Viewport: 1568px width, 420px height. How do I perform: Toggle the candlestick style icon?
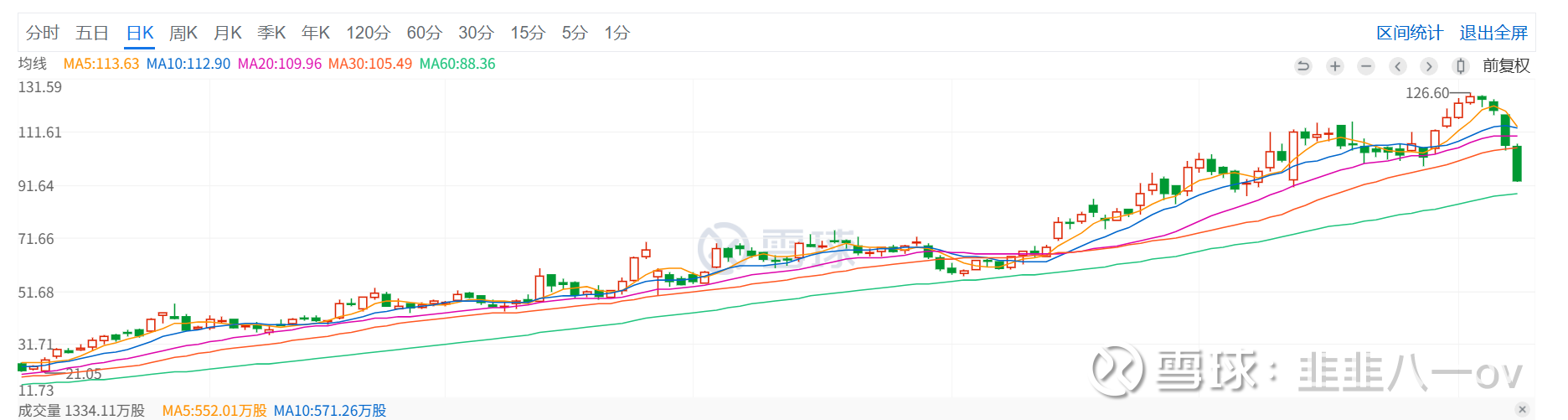pos(1461,65)
